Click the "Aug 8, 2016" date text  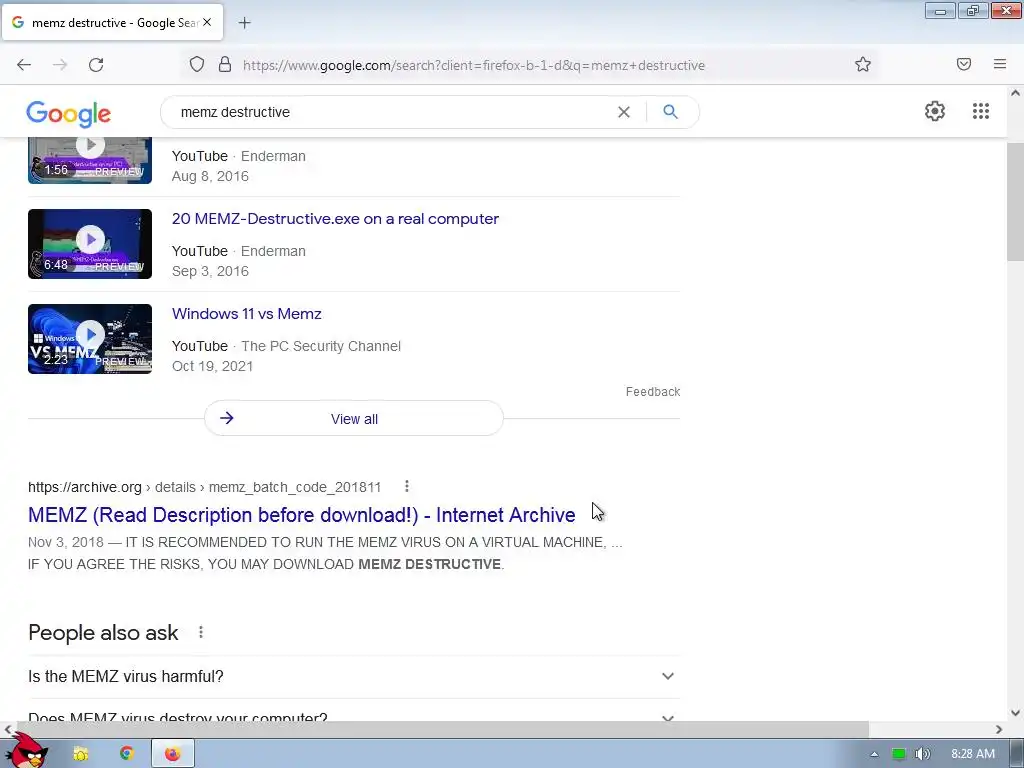[x=210, y=176]
